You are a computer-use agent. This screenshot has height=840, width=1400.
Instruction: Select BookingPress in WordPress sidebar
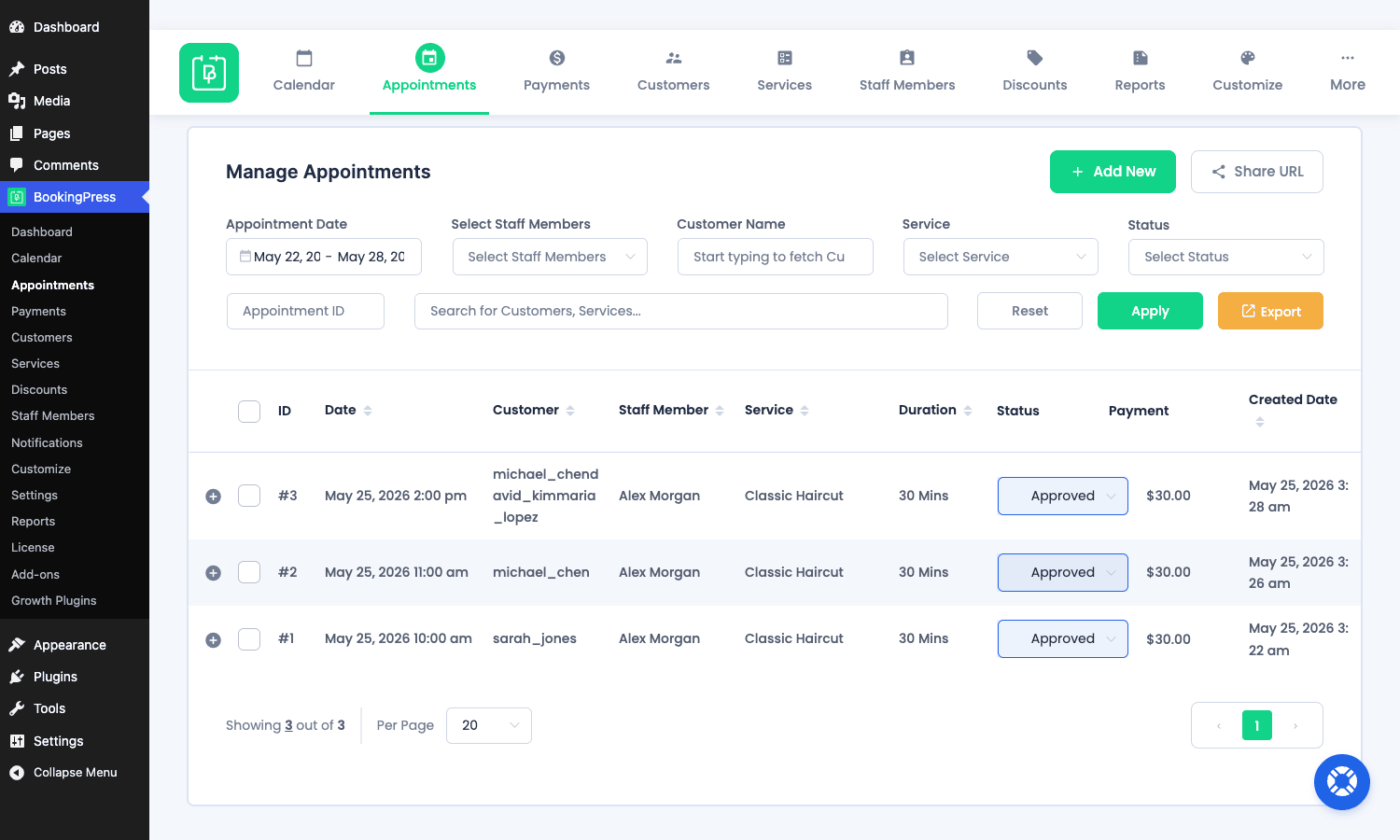pyautogui.click(x=75, y=197)
